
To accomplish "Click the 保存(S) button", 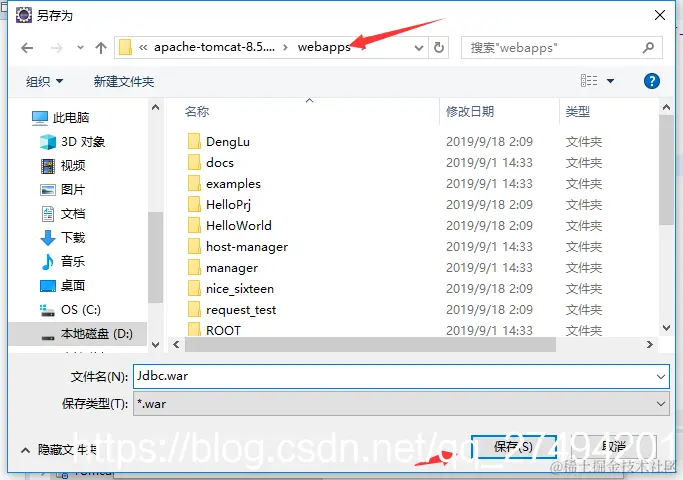I will (514, 447).
